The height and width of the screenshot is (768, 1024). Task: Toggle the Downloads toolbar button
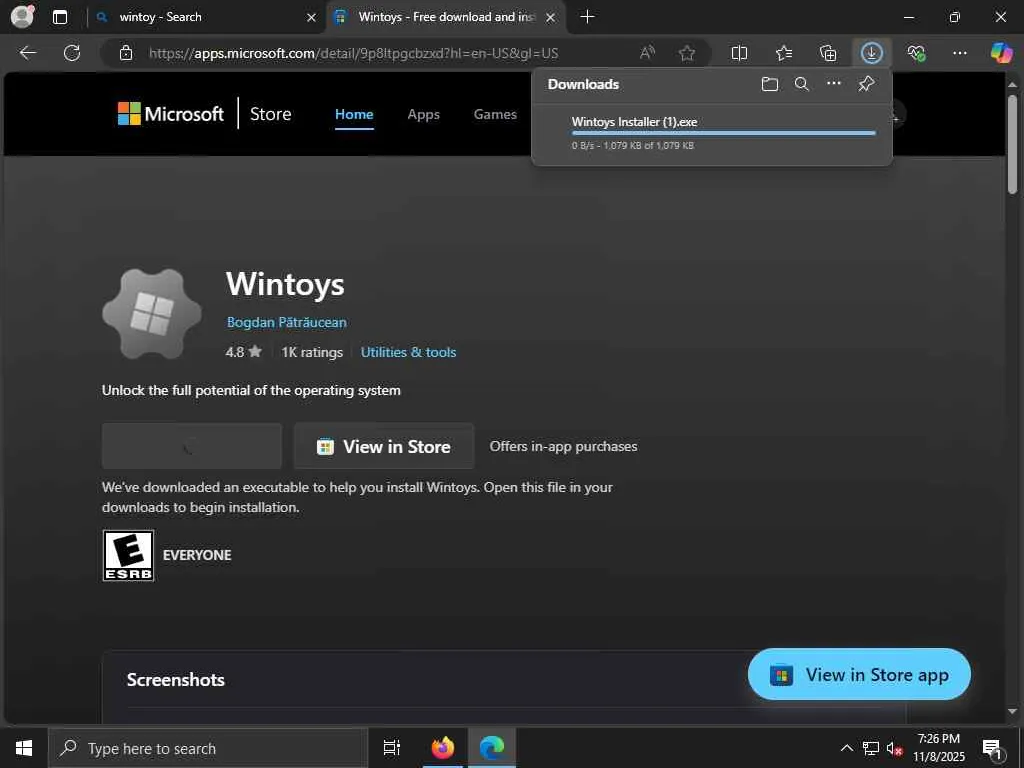click(x=872, y=53)
